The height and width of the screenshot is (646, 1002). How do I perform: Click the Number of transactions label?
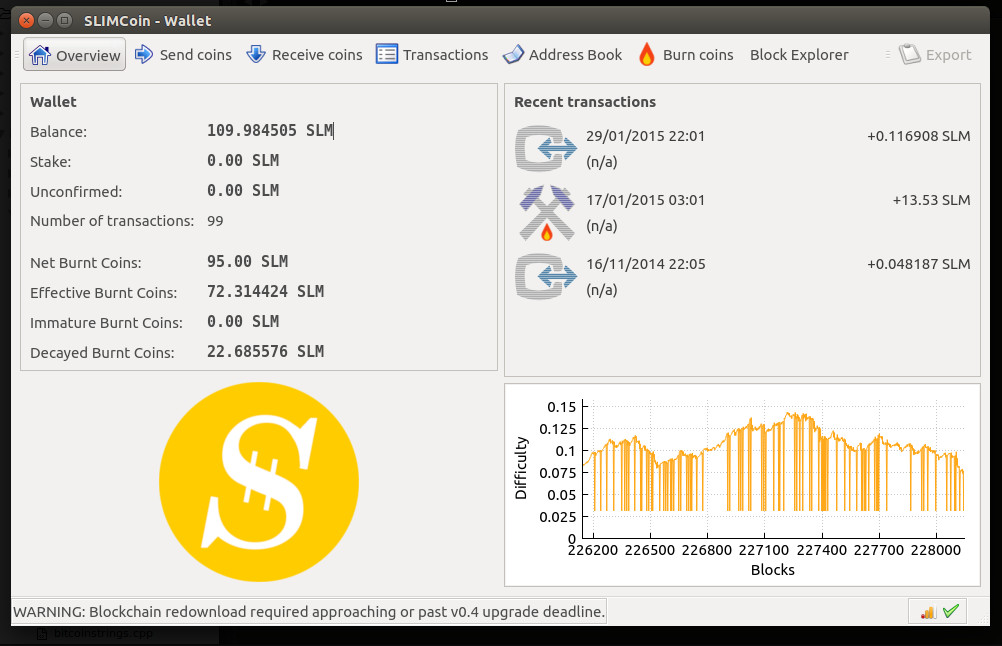[112, 221]
